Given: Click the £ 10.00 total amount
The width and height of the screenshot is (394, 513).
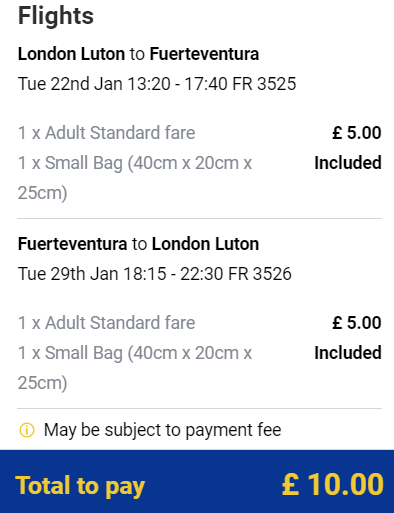Looking at the screenshot, I should coord(333,484).
